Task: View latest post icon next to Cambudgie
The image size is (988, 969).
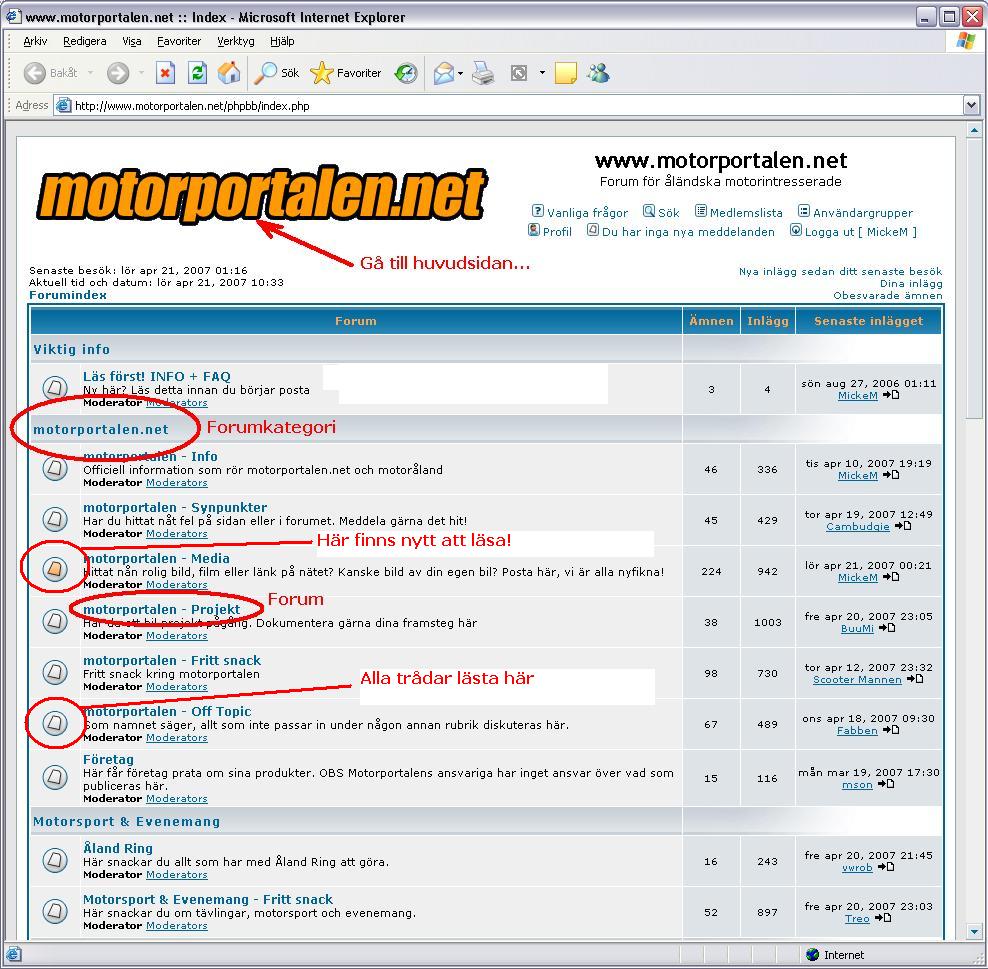Action: click(x=903, y=526)
